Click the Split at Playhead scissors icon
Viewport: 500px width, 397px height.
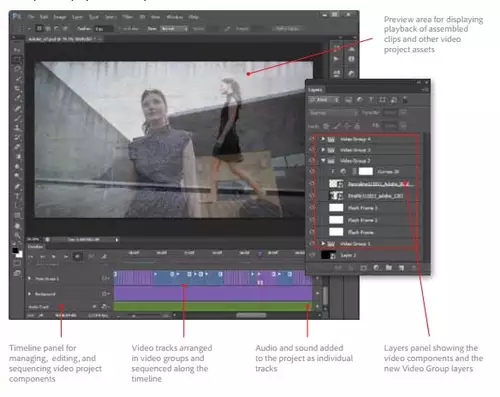click(91, 256)
